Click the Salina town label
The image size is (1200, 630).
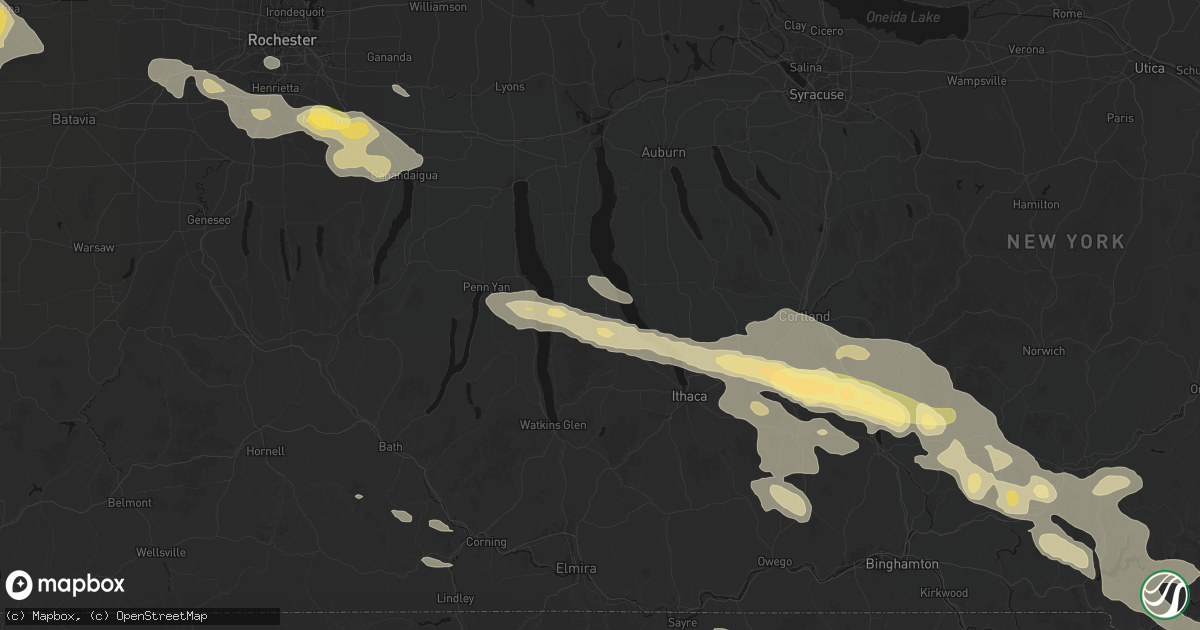tap(805, 67)
